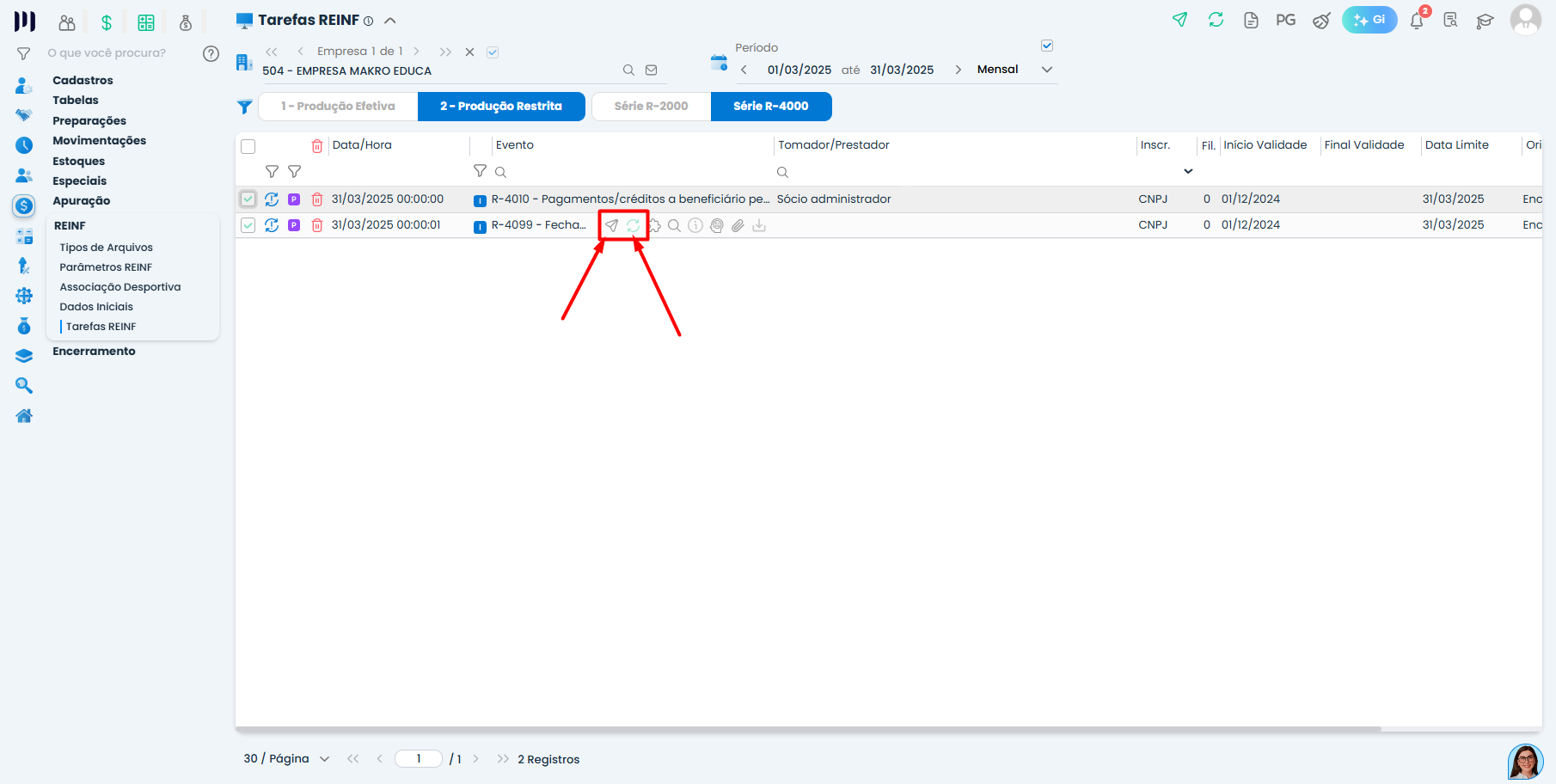Expand the Mensal period dropdown
The height and width of the screenshot is (784, 1556).
[1047, 70]
